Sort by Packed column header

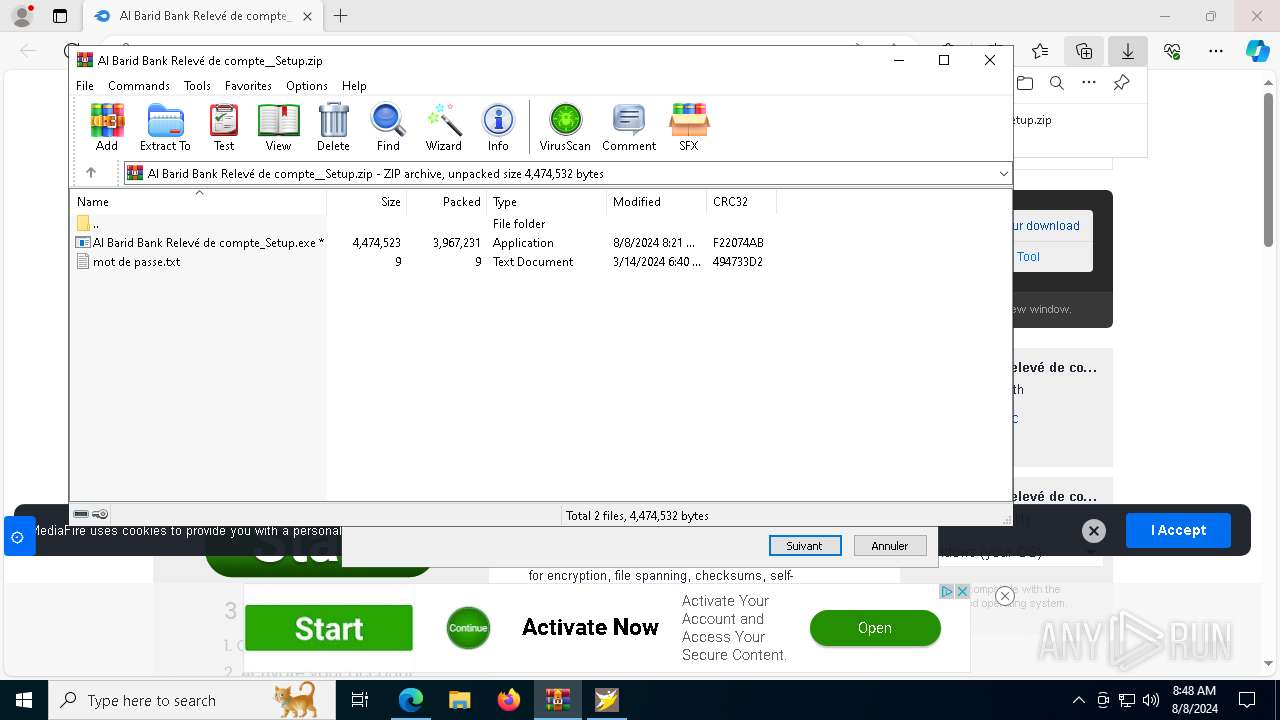click(x=447, y=202)
